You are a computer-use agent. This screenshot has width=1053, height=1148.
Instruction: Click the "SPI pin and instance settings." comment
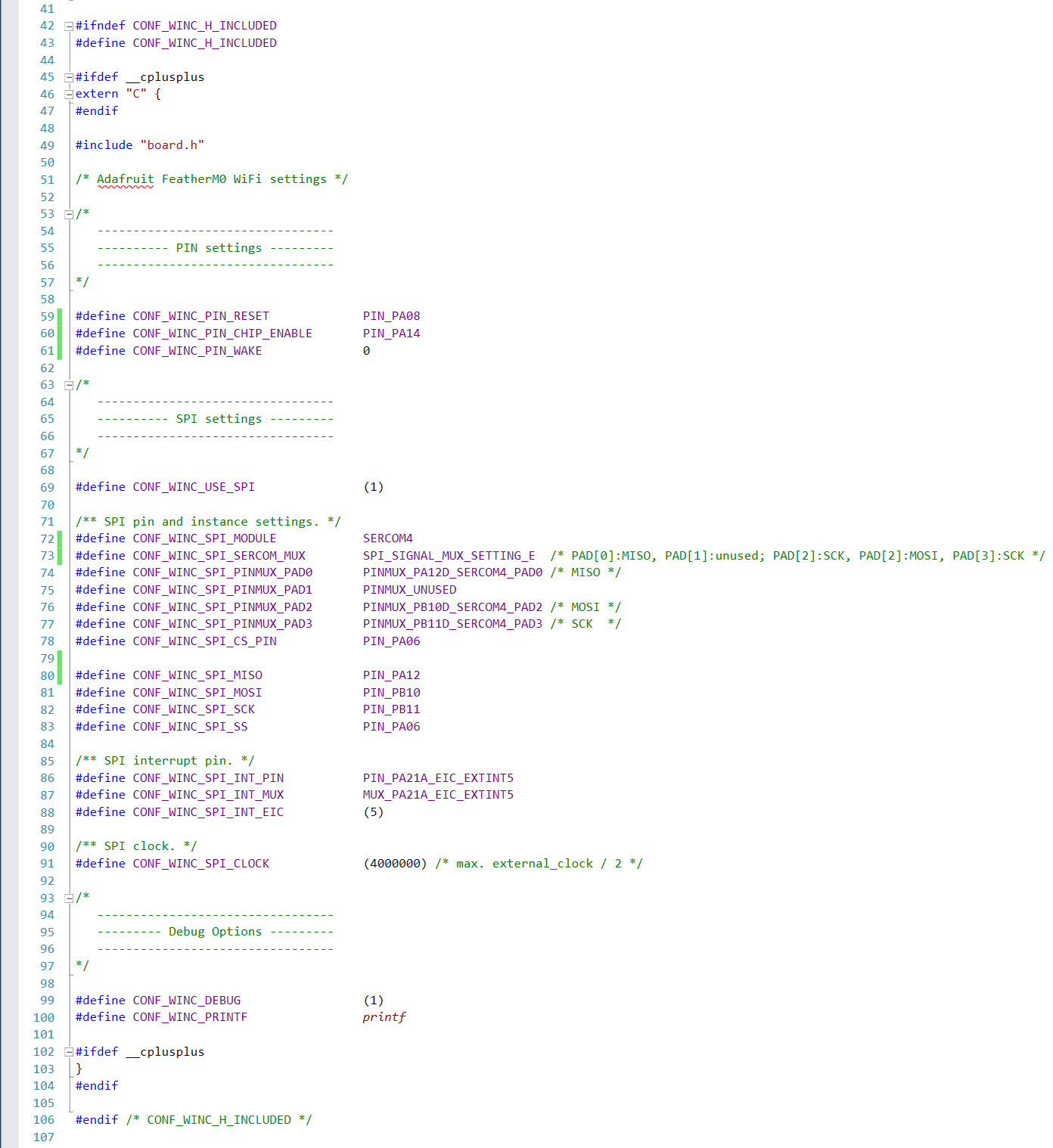[x=208, y=522]
